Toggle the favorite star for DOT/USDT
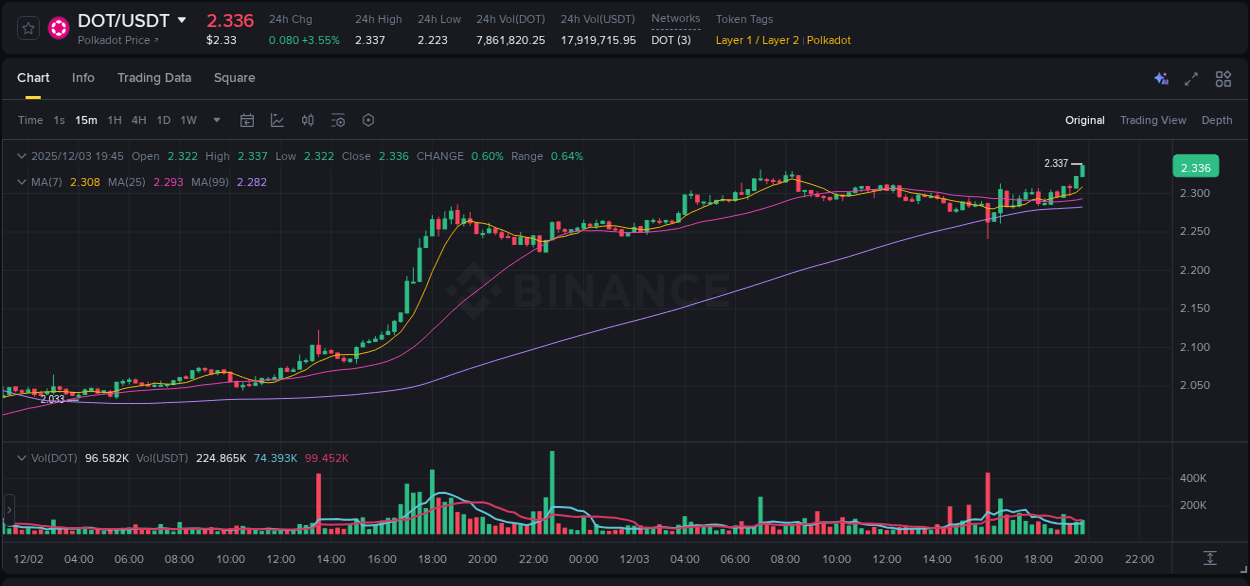 tap(27, 27)
